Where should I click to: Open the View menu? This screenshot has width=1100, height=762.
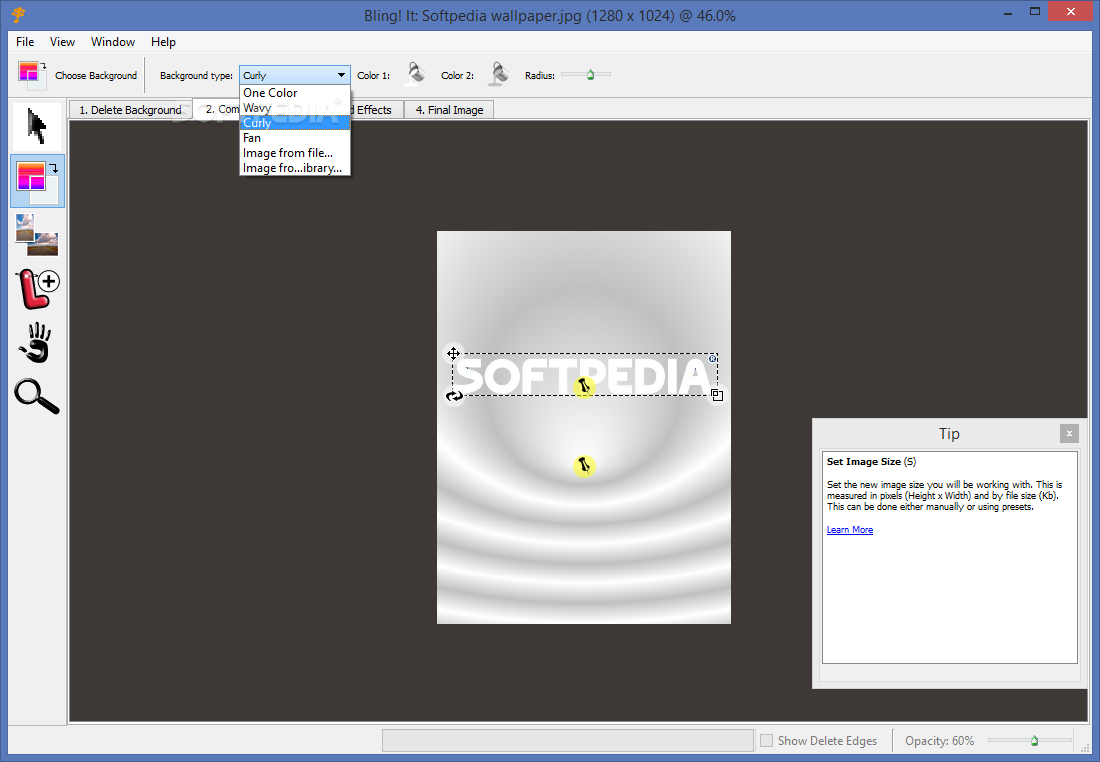[x=62, y=42]
